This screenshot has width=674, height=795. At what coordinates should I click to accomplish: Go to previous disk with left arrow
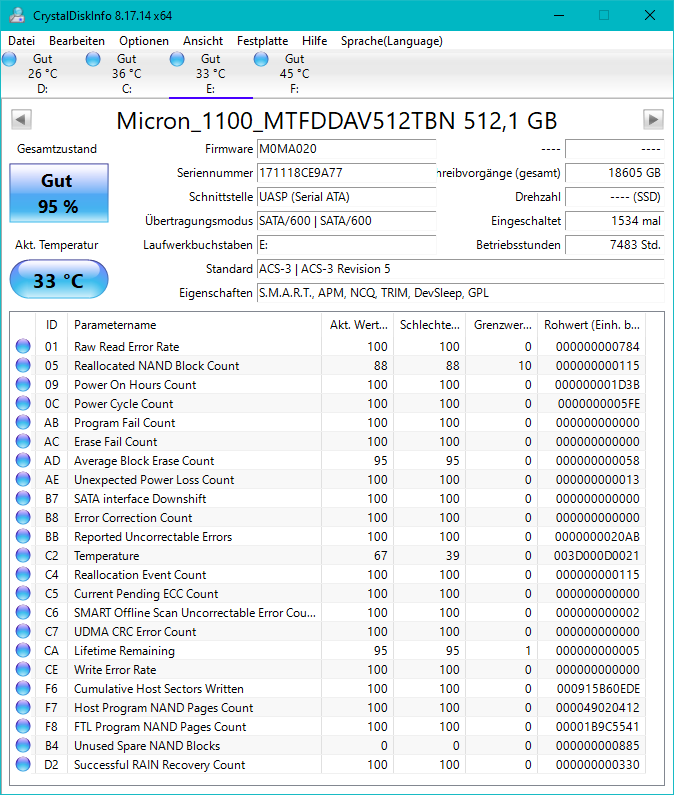(21, 120)
